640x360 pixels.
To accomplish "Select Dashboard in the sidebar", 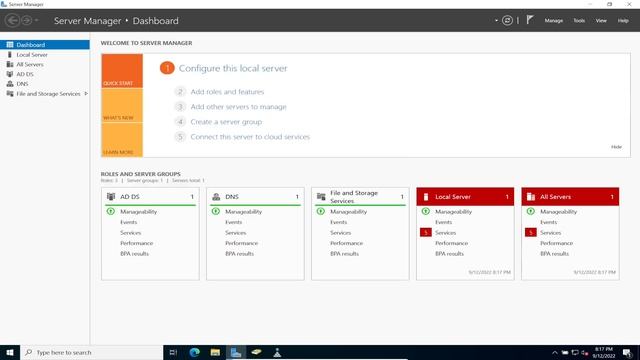I will point(45,44).
